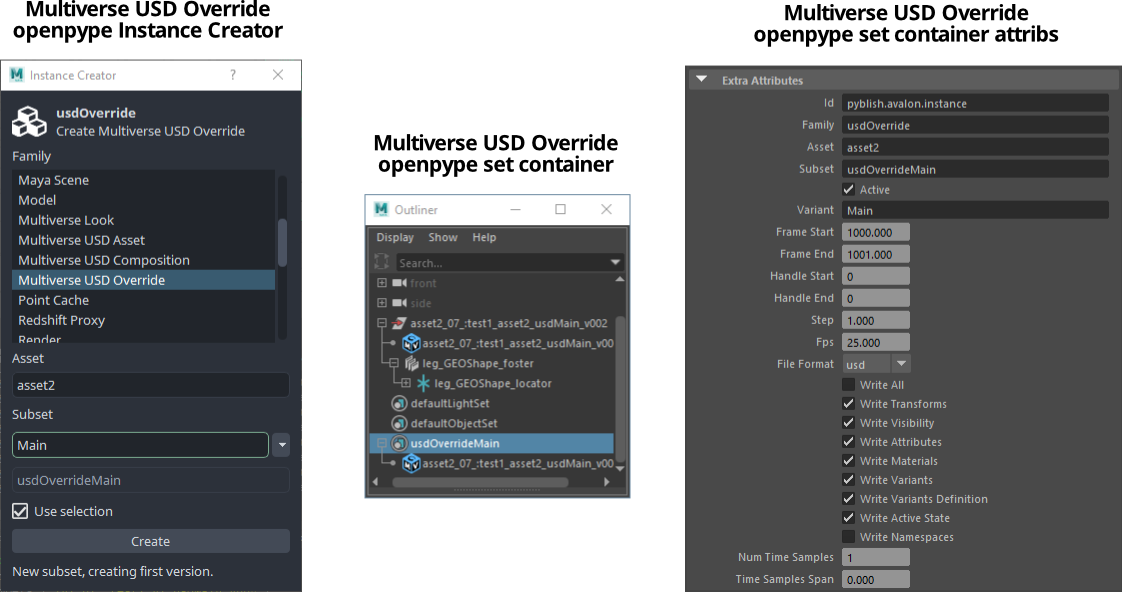1122x592 pixels.
Task: Toggle the Write Visibility checkbox
Action: pos(849,422)
